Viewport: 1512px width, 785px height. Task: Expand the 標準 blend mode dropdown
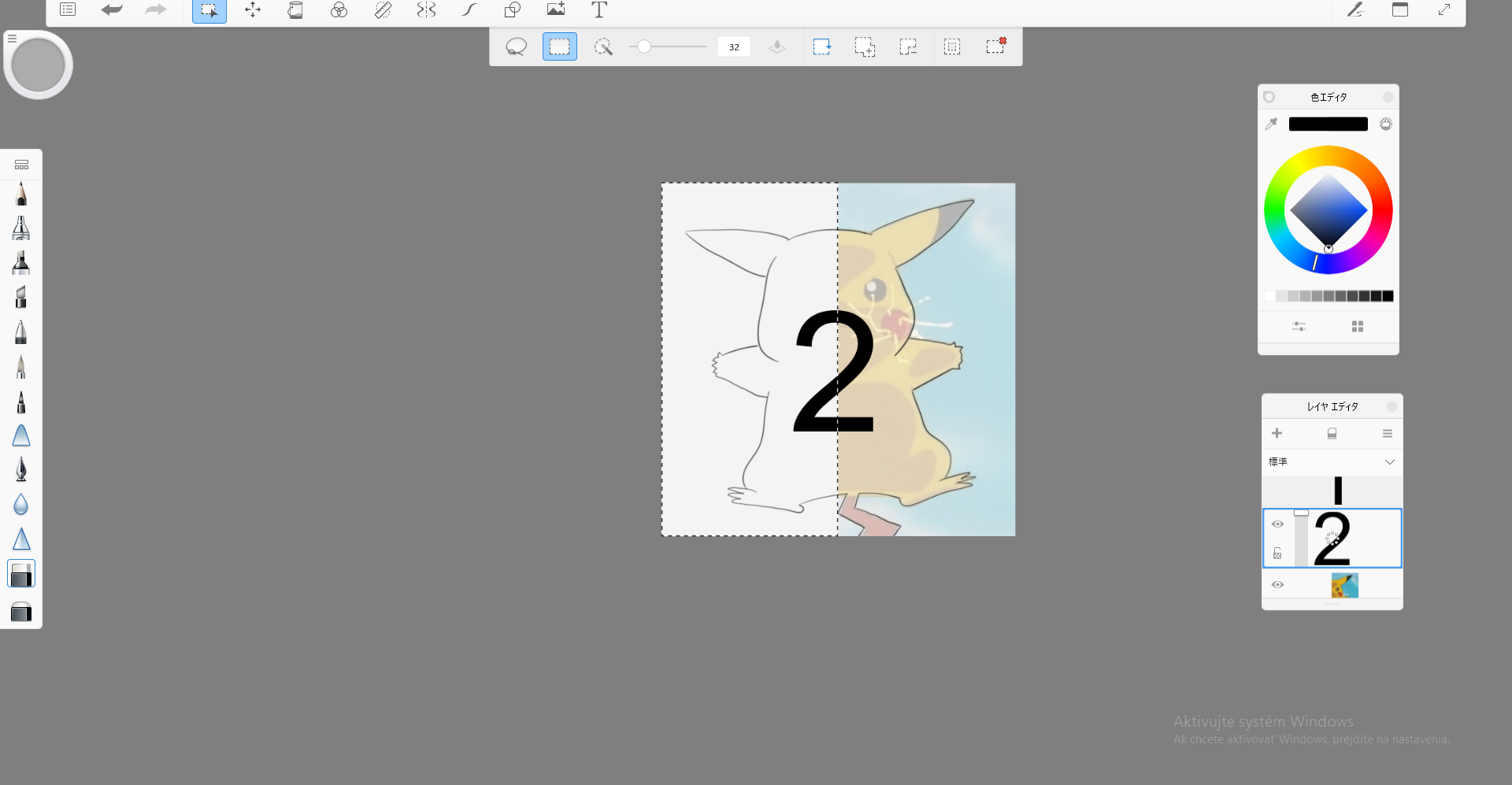1332,462
